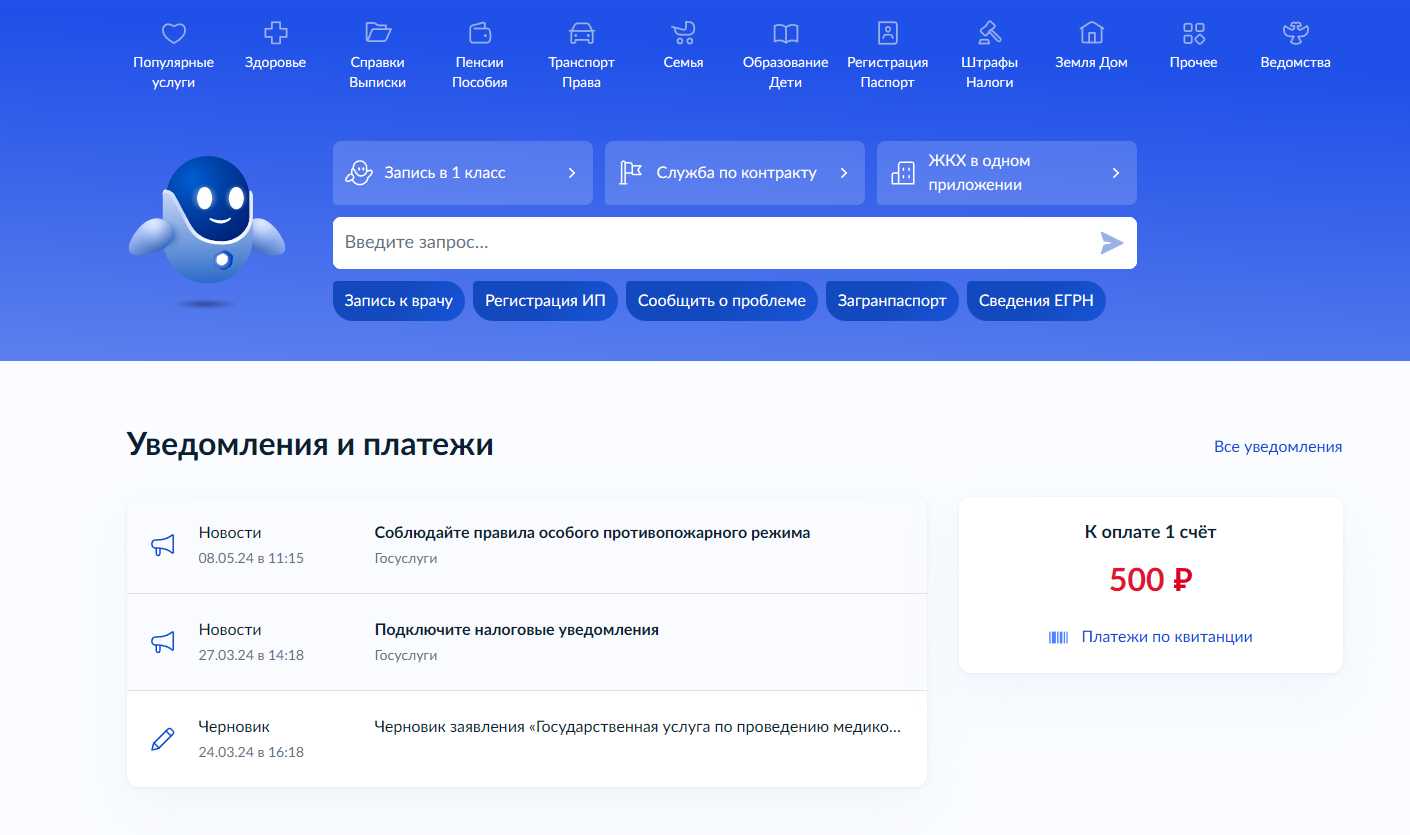Click the grid icon for Прочее
This screenshot has height=835, width=1410.
pyautogui.click(x=1194, y=33)
